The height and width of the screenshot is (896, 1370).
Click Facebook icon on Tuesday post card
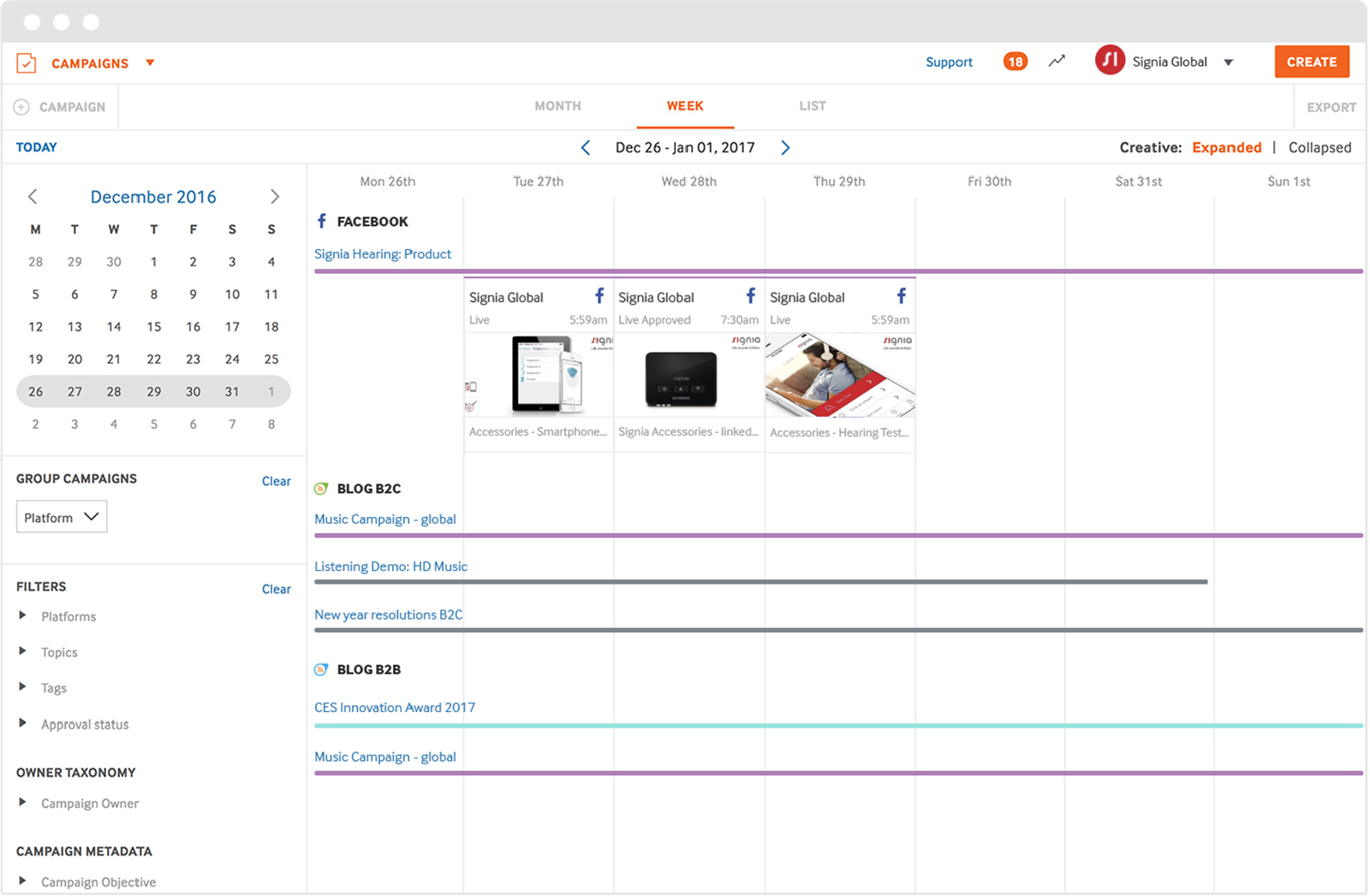pyautogui.click(x=599, y=296)
